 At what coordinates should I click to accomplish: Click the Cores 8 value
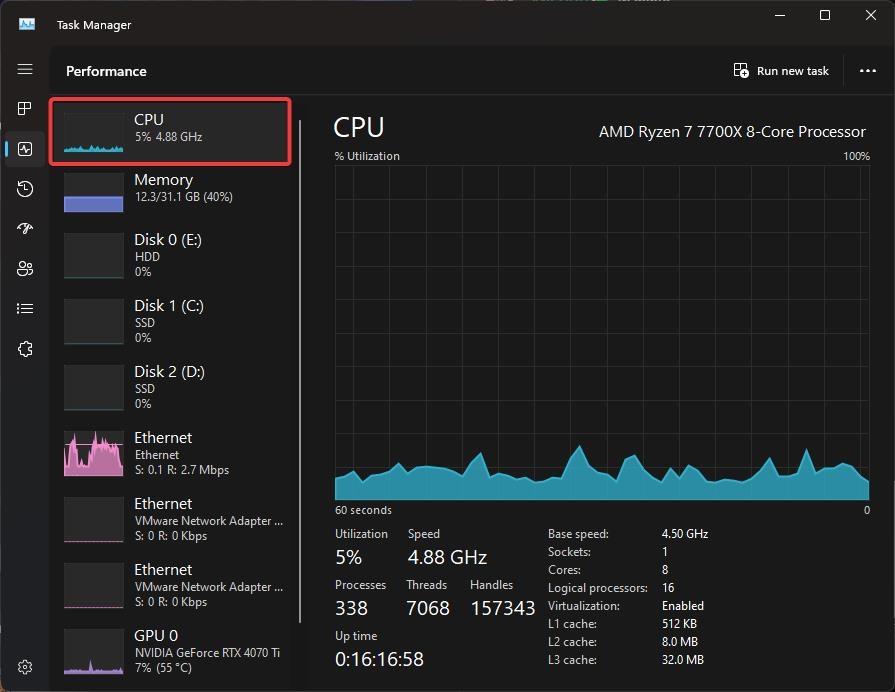665,570
